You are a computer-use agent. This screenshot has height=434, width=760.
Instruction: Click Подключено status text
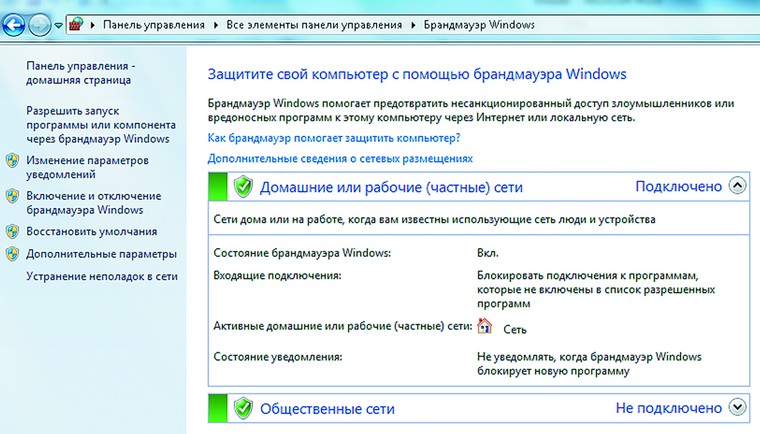click(x=679, y=186)
